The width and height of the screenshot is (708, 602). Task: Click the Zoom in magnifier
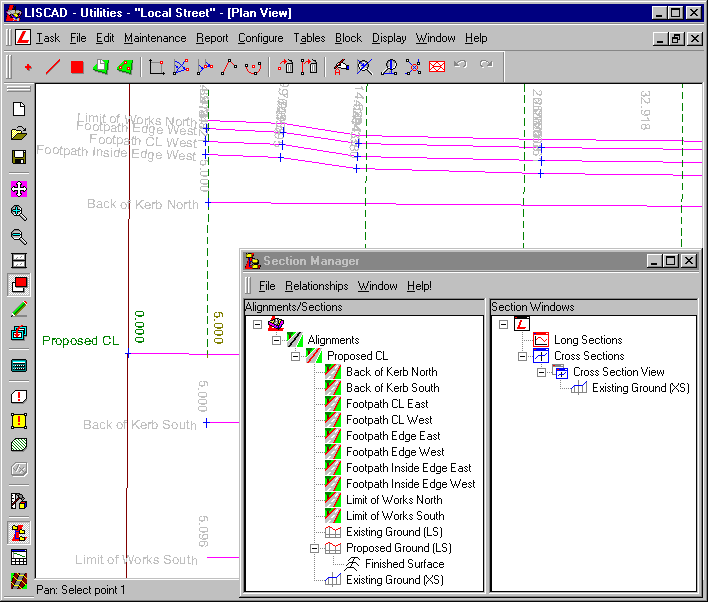coord(19,212)
